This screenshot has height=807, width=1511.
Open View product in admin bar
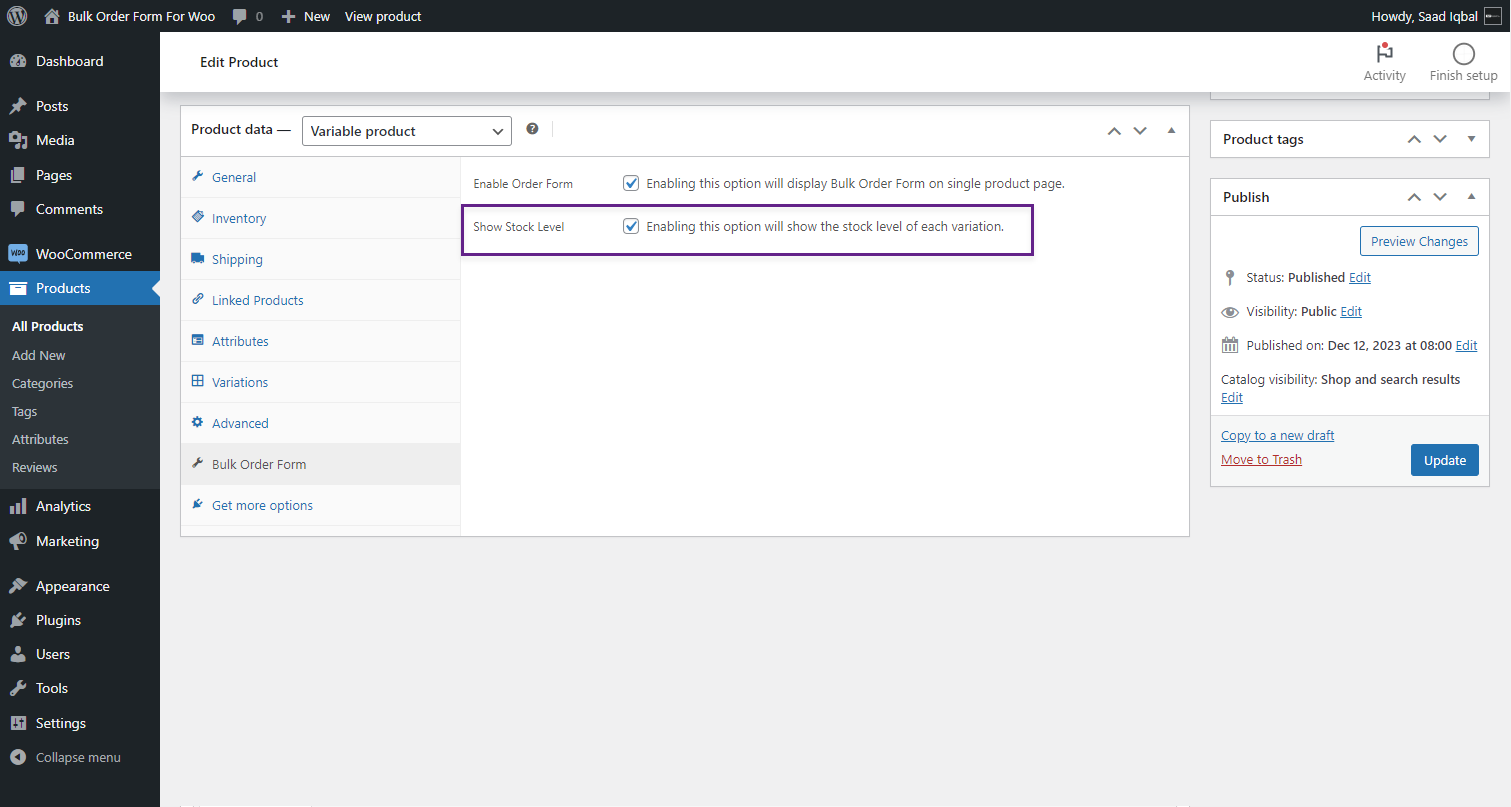(383, 16)
